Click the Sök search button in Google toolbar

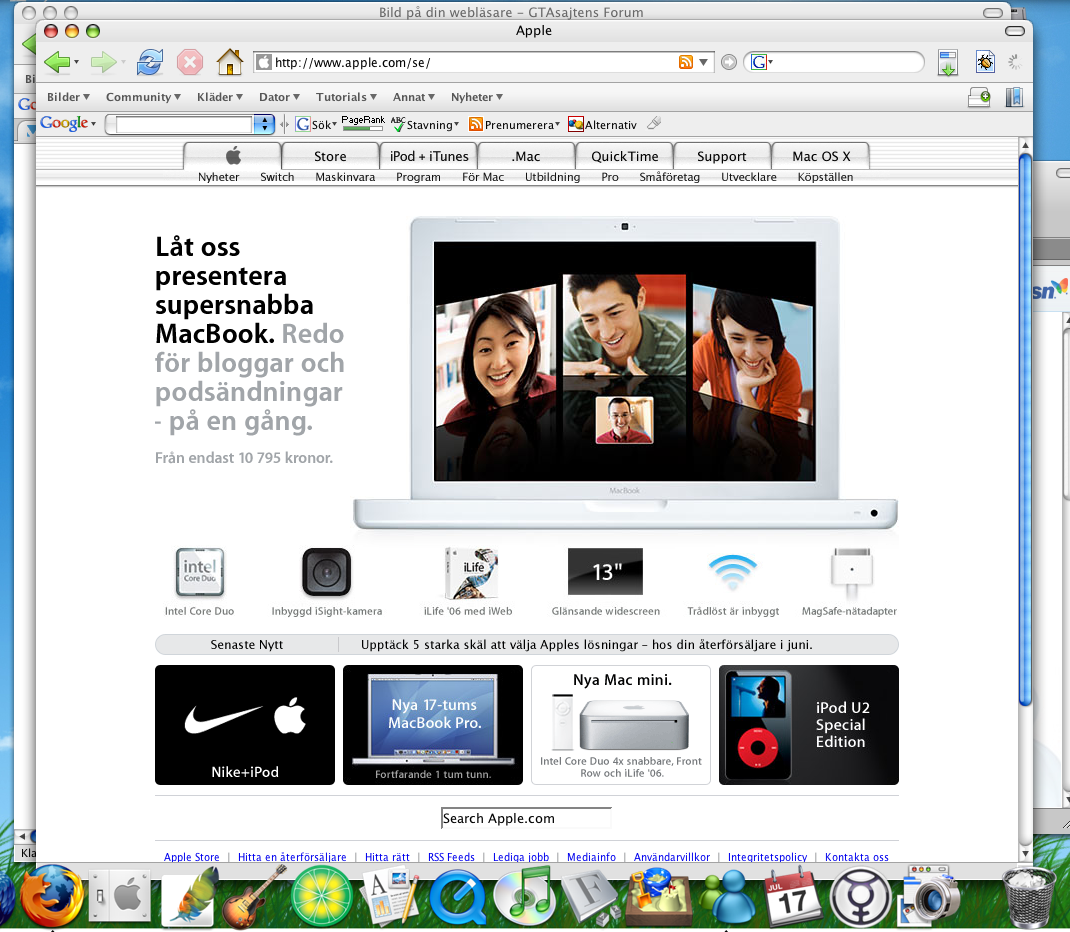[x=316, y=124]
